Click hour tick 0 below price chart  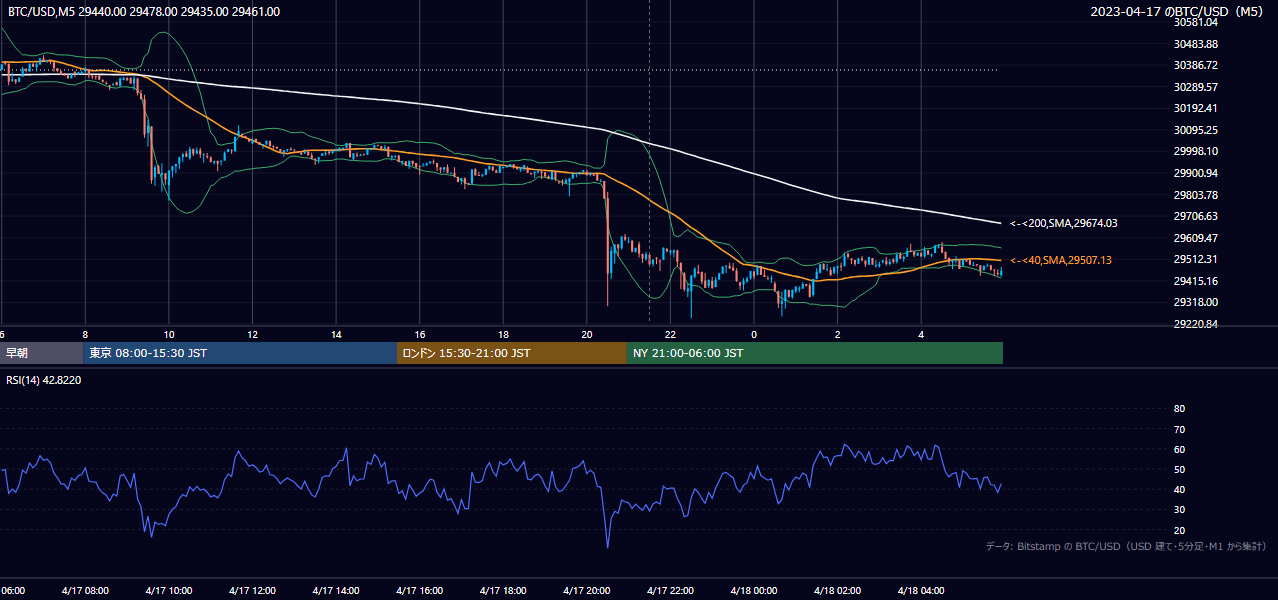coord(754,334)
